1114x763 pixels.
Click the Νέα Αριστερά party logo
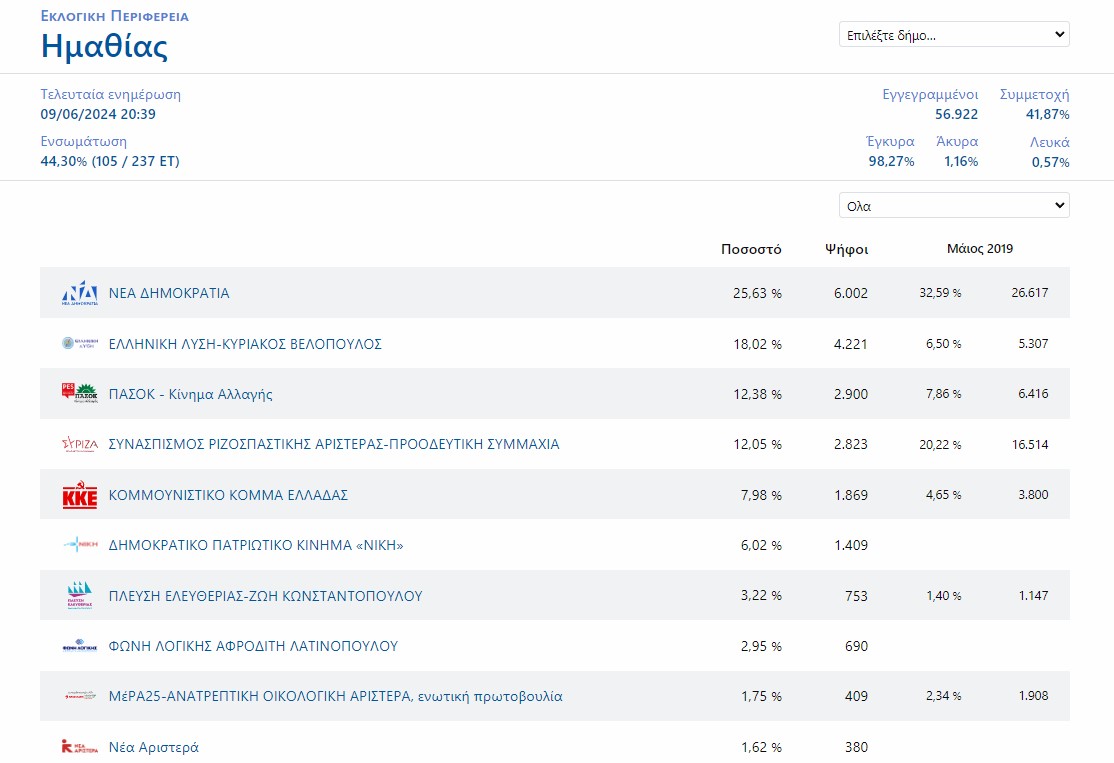click(x=79, y=747)
